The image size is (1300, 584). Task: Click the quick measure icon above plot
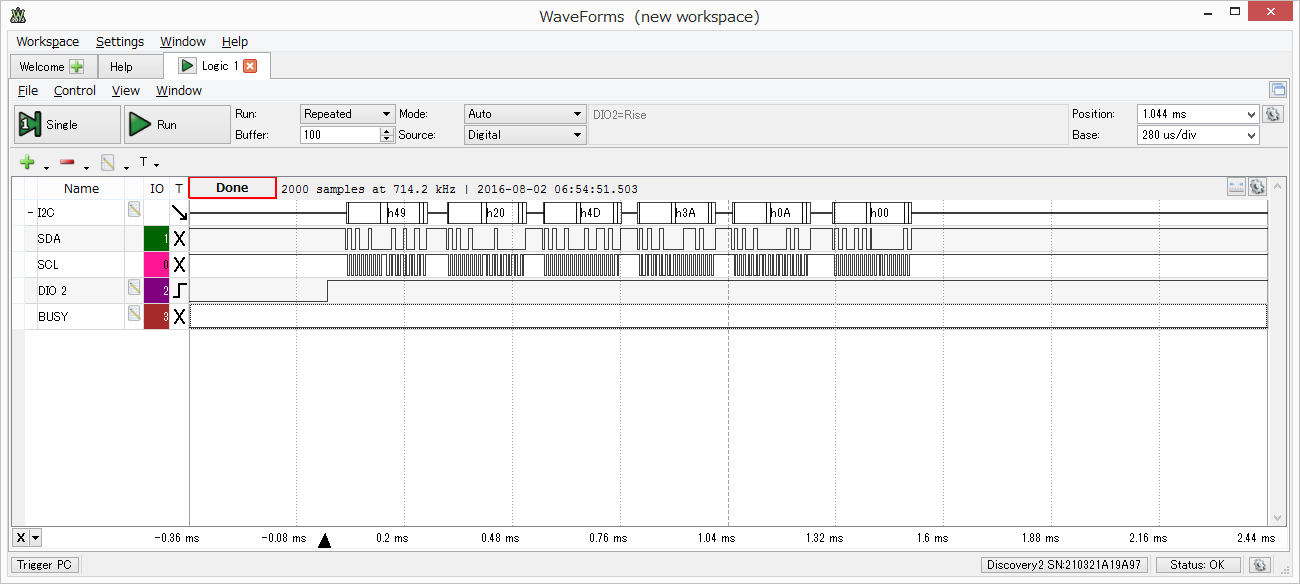coord(1236,187)
